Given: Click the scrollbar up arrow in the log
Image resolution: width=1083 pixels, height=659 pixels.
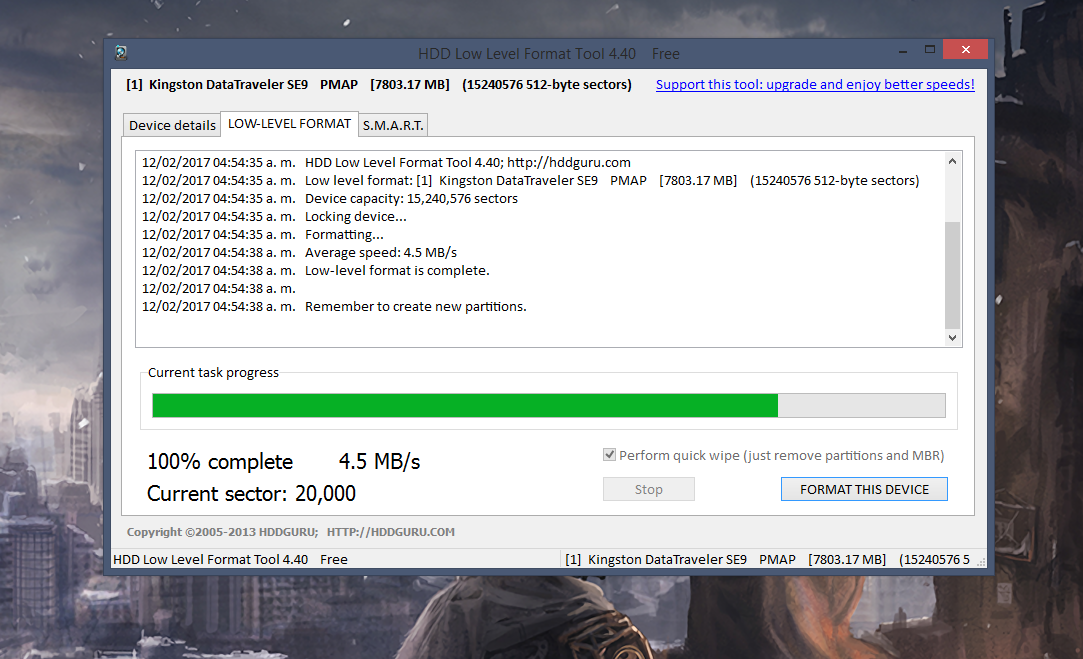Looking at the screenshot, I should click(952, 159).
